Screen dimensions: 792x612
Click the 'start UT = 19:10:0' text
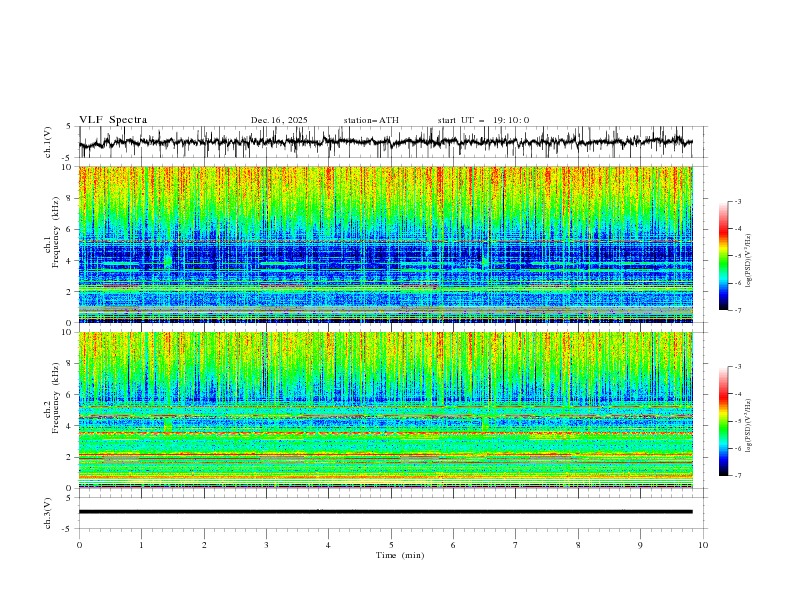pyautogui.click(x=483, y=120)
